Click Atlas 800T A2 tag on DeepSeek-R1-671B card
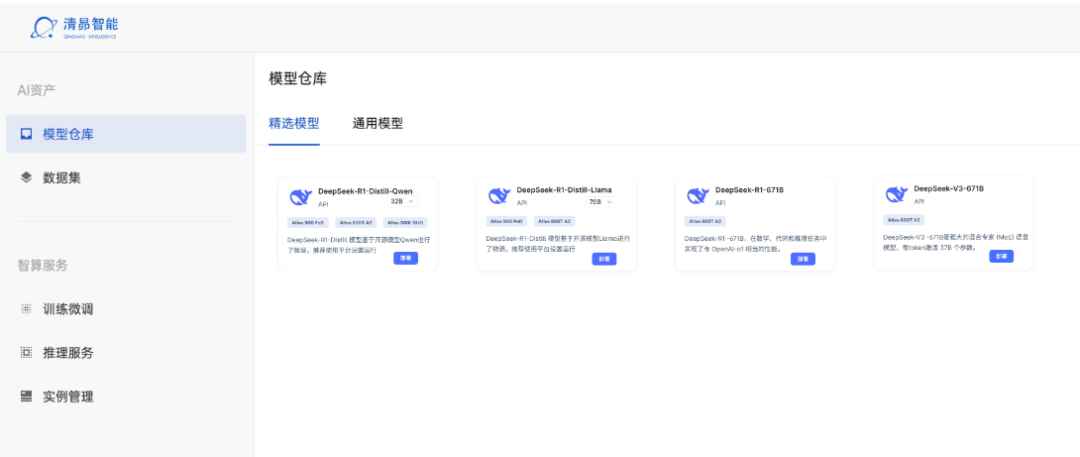Image resolution: width=1080 pixels, height=457 pixels. pos(705,221)
